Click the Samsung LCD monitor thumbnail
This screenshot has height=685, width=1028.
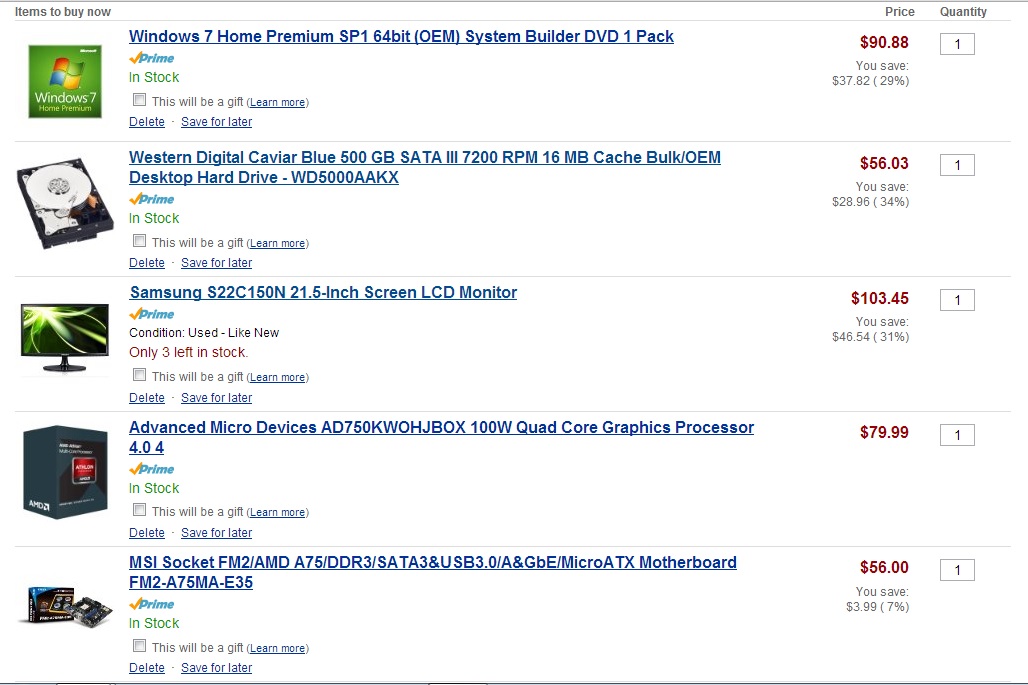pos(65,337)
